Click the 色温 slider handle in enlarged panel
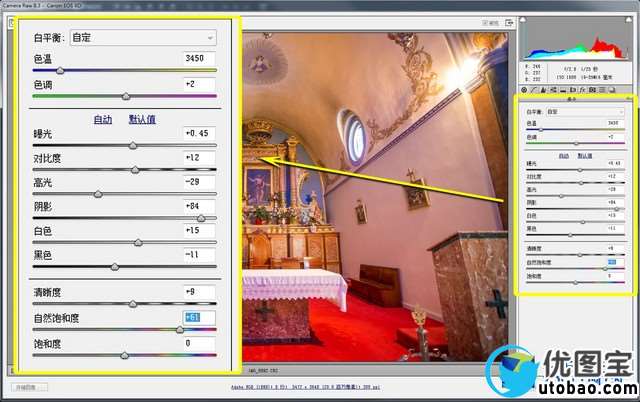640x402 pixels. (x=60, y=71)
